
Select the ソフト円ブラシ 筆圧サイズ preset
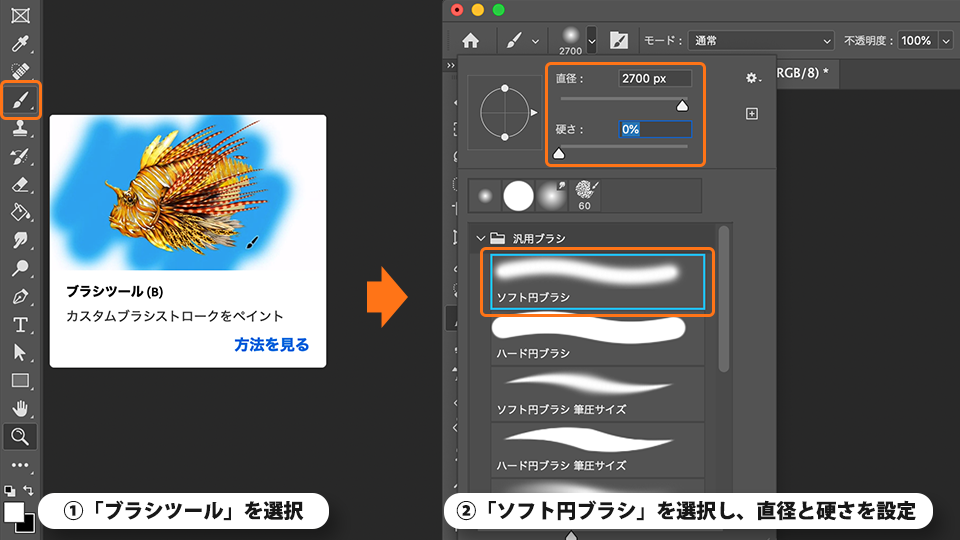click(x=598, y=394)
